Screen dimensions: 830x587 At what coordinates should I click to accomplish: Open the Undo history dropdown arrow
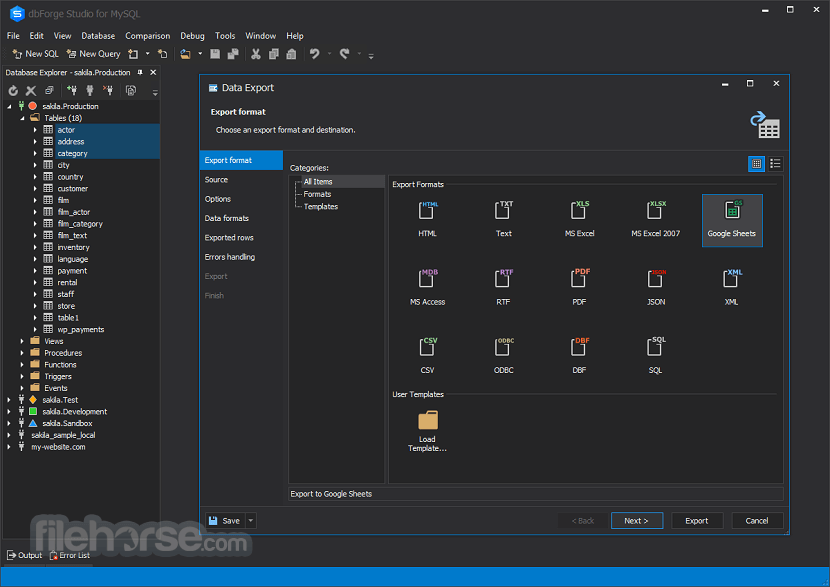[x=329, y=54]
